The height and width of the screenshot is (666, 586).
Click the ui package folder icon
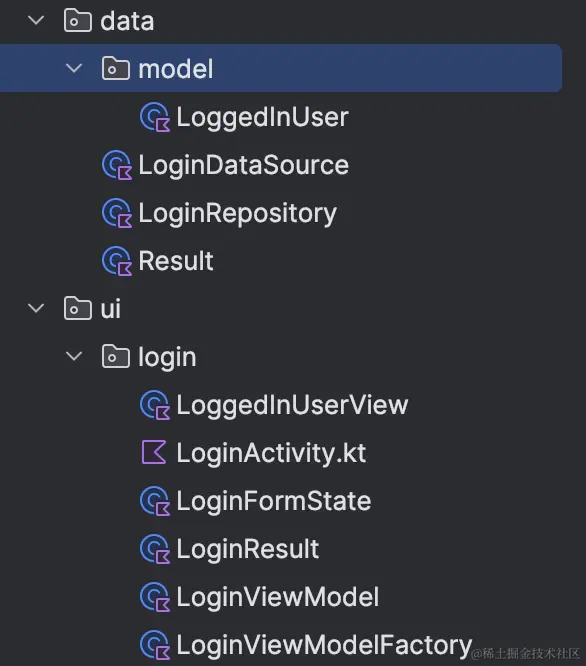point(78,308)
